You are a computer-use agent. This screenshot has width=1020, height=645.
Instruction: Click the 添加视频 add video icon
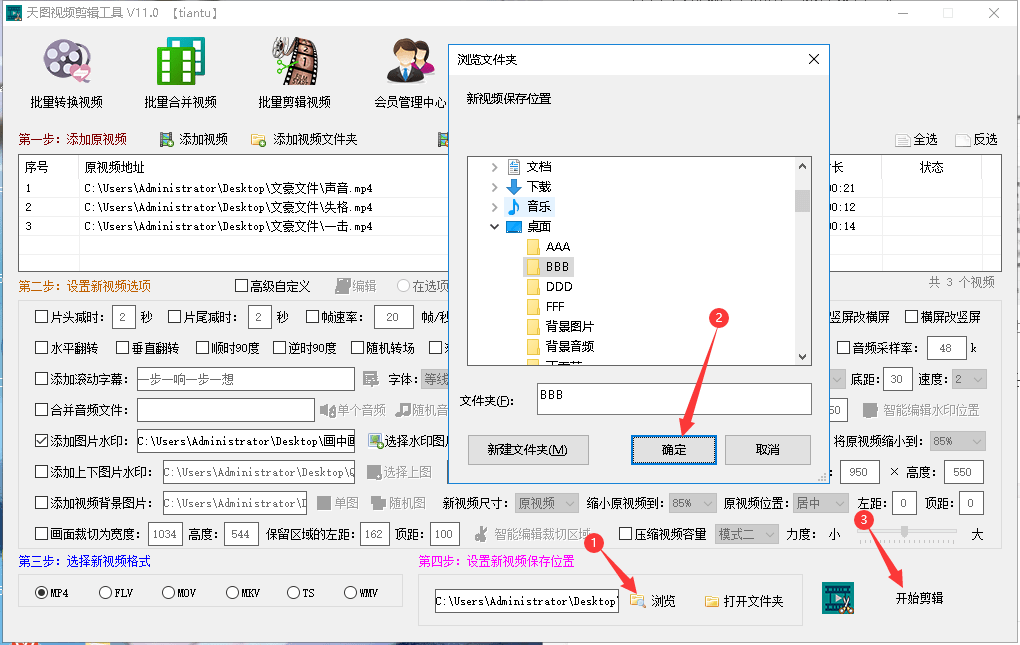(167, 140)
